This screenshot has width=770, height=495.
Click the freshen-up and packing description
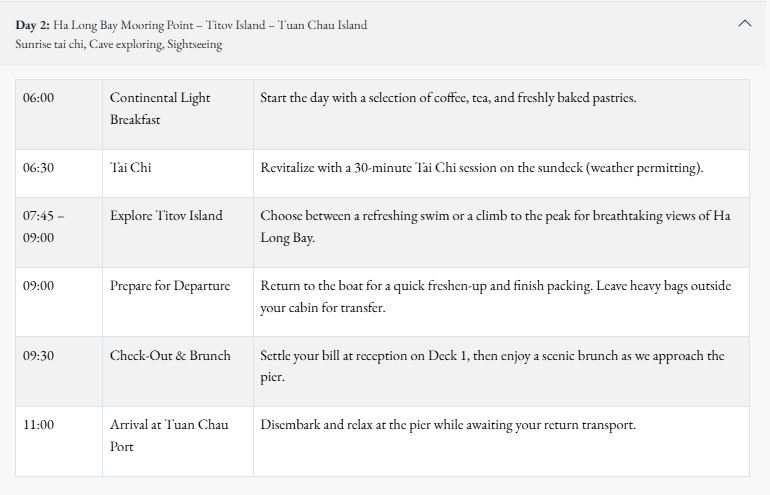pyautogui.click(x=495, y=296)
